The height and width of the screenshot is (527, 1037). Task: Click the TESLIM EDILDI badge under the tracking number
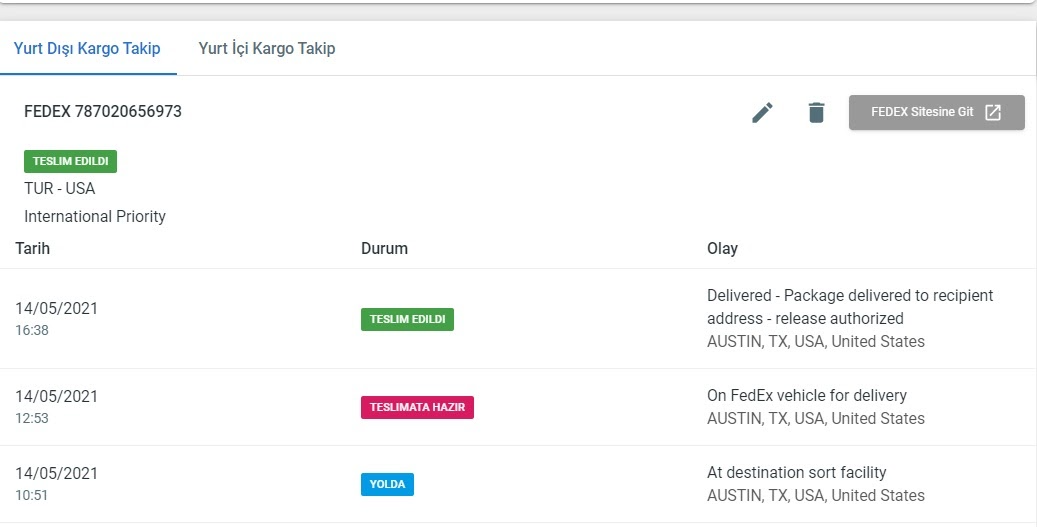coord(70,161)
